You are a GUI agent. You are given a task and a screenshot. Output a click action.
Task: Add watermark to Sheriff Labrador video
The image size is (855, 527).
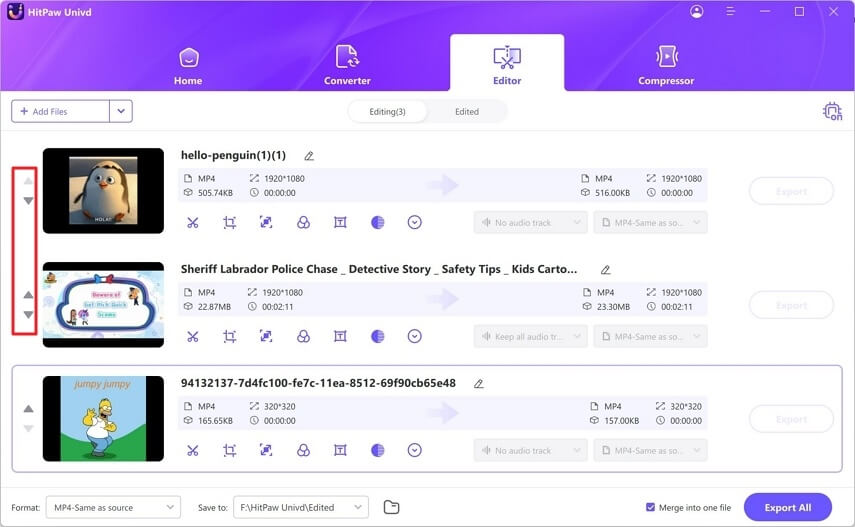tap(340, 337)
